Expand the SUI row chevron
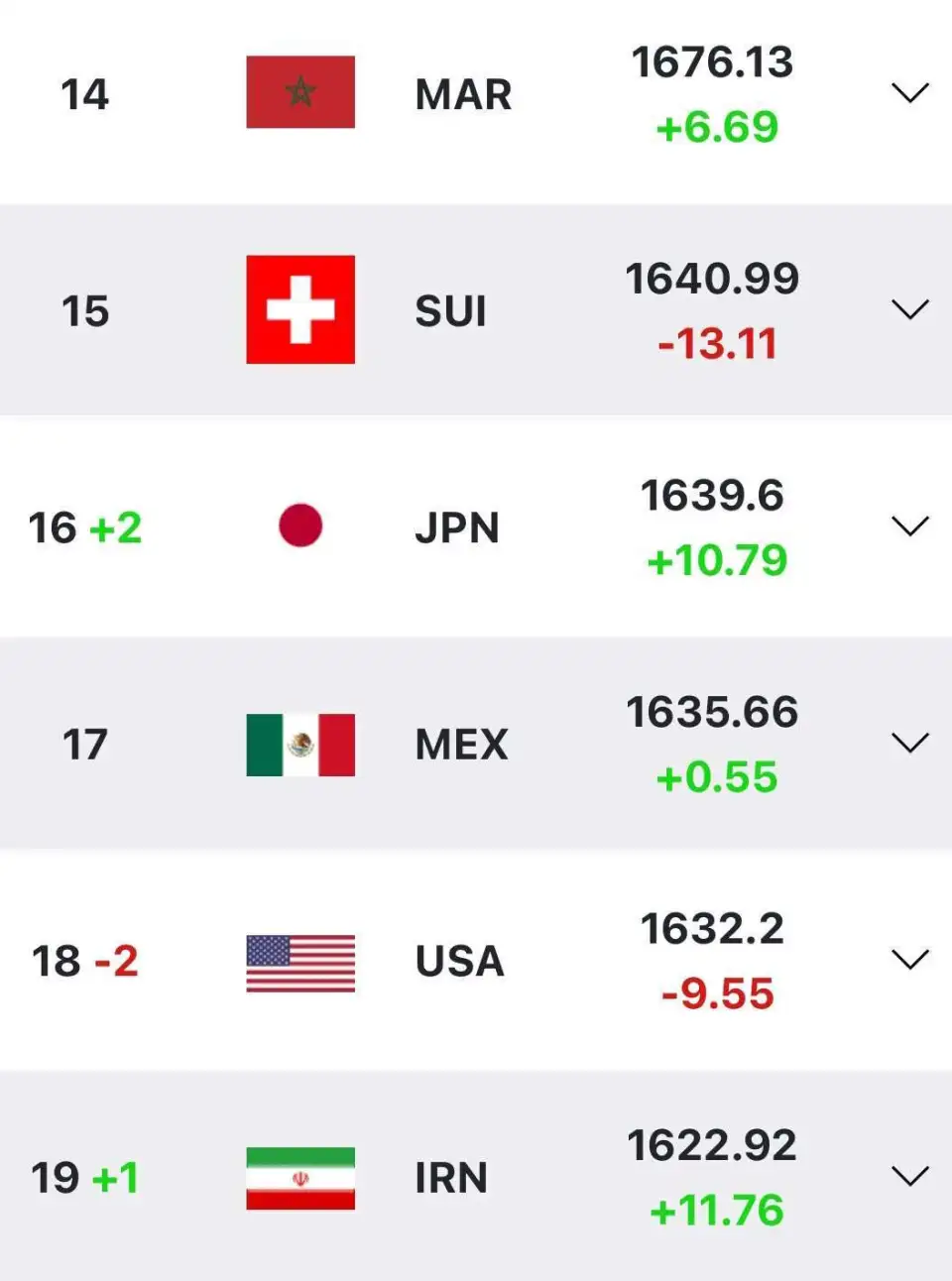 pyautogui.click(x=909, y=309)
